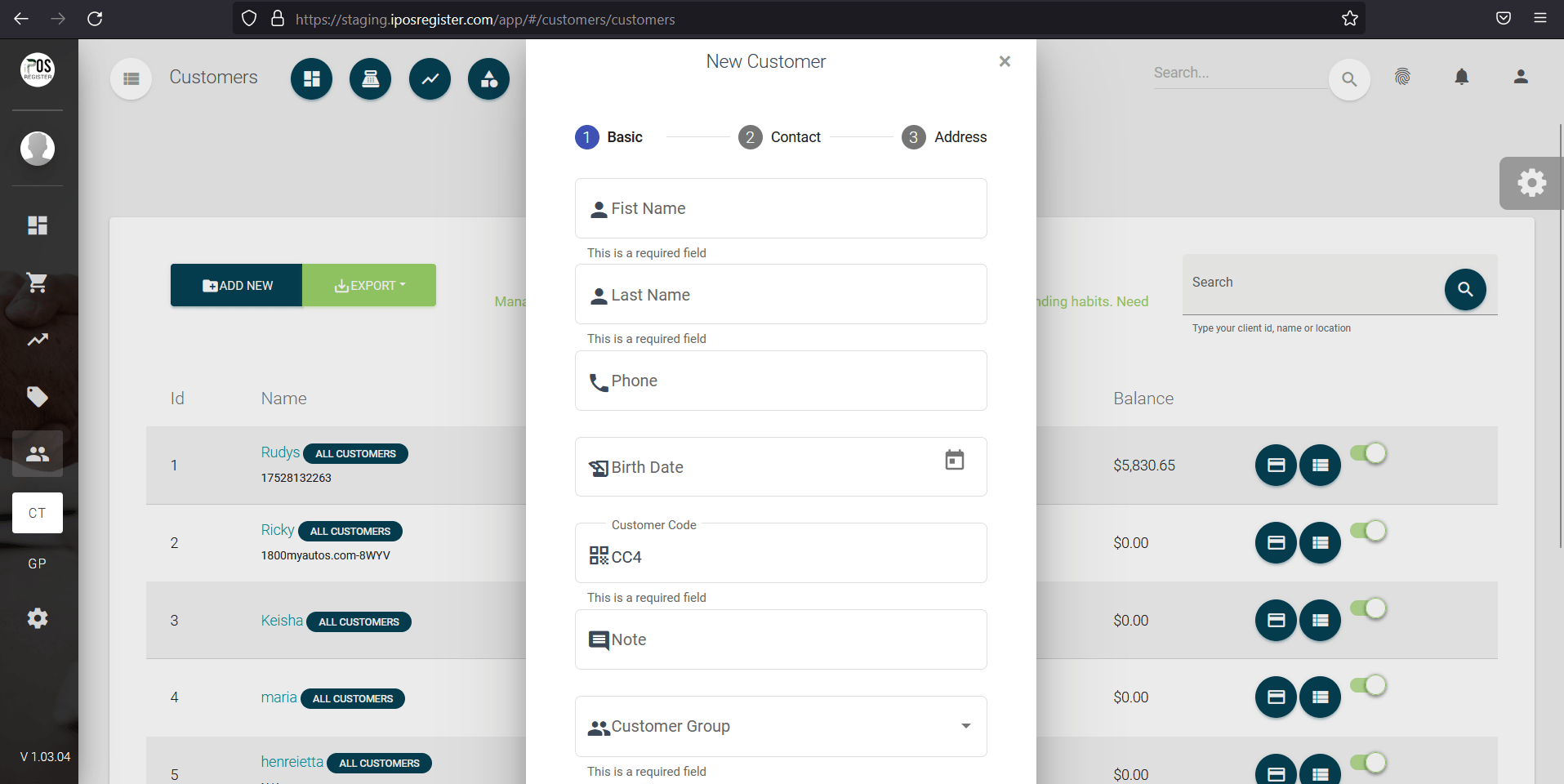Switch to the Address step
The height and width of the screenshot is (784, 1564).
[x=944, y=137]
